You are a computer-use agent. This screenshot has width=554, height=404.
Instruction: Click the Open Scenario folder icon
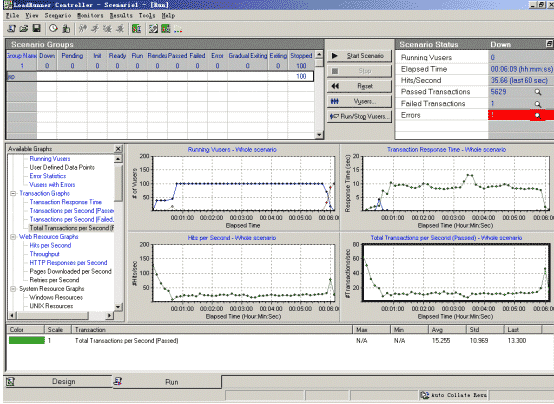(x=24, y=28)
